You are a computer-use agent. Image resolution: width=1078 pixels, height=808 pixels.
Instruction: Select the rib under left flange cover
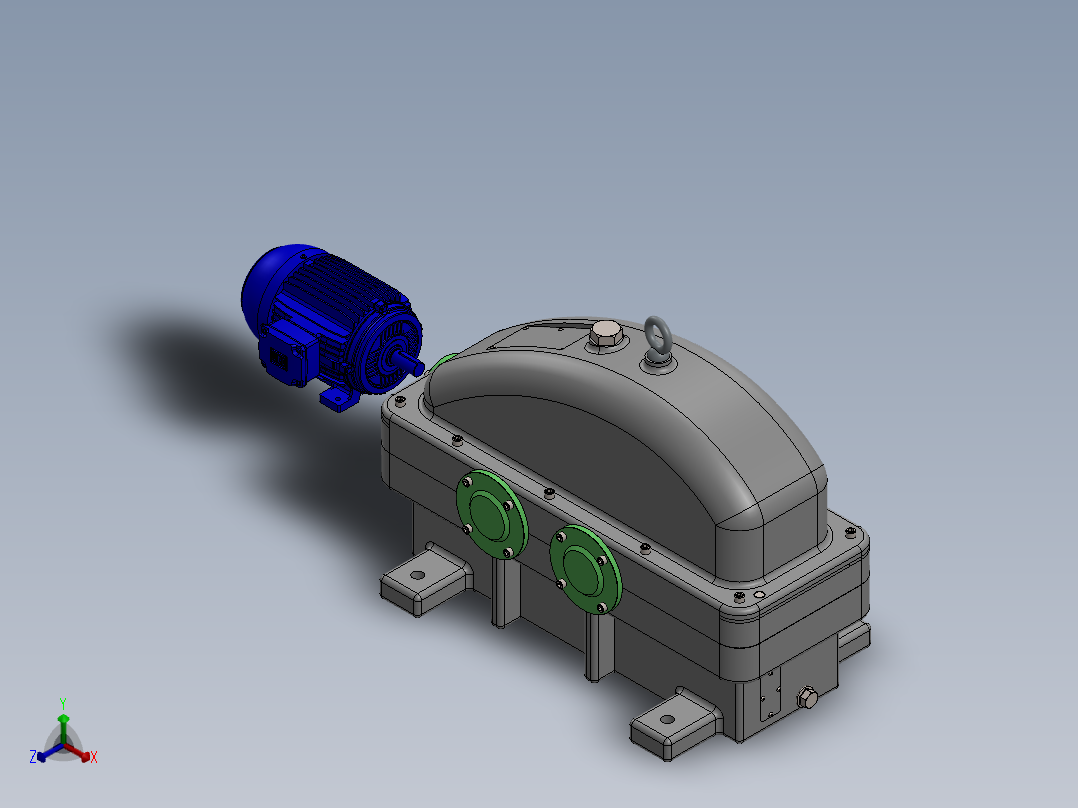pyautogui.click(x=505, y=591)
